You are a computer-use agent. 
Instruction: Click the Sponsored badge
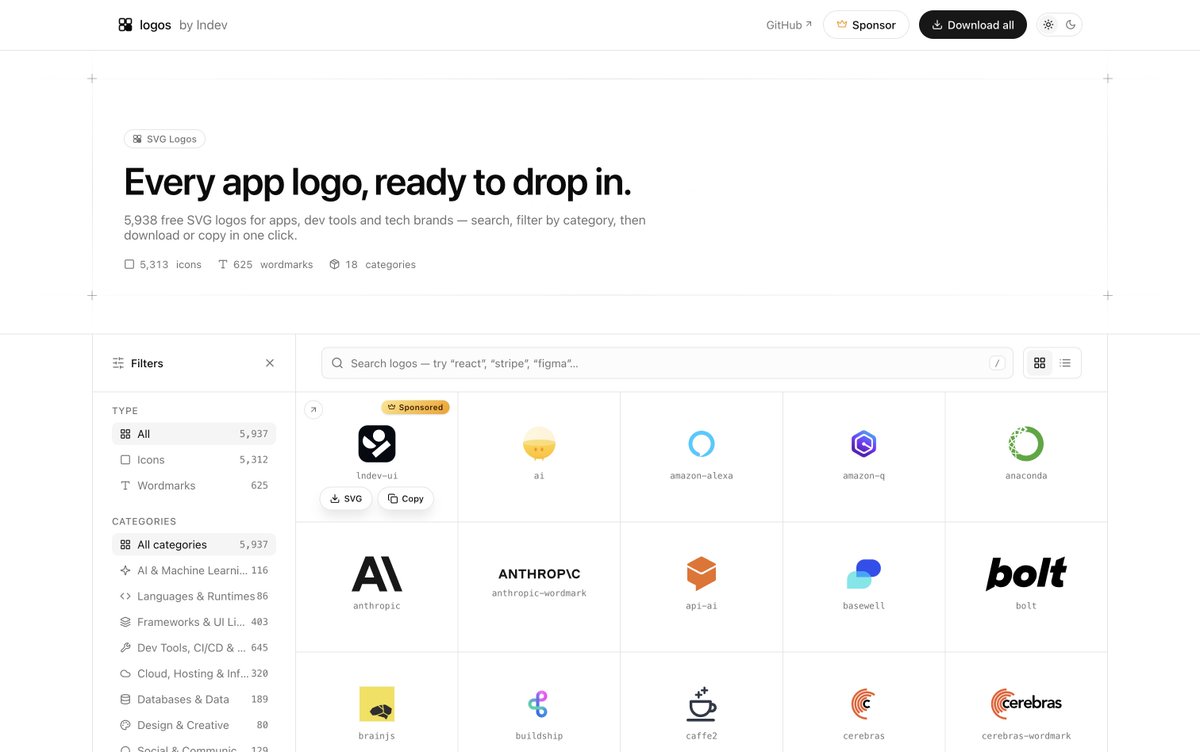415,407
